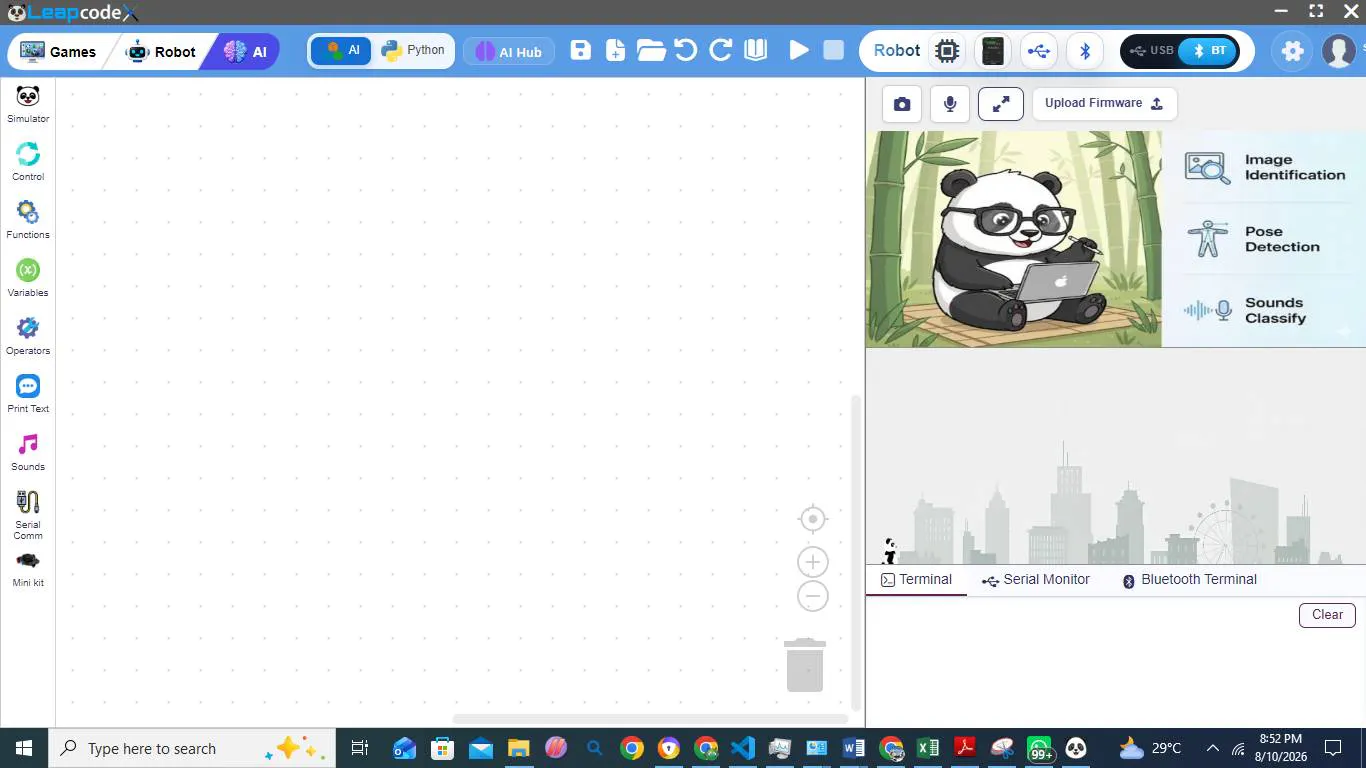Stop the running program
1366x768 pixels.
(x=834, y=51)
